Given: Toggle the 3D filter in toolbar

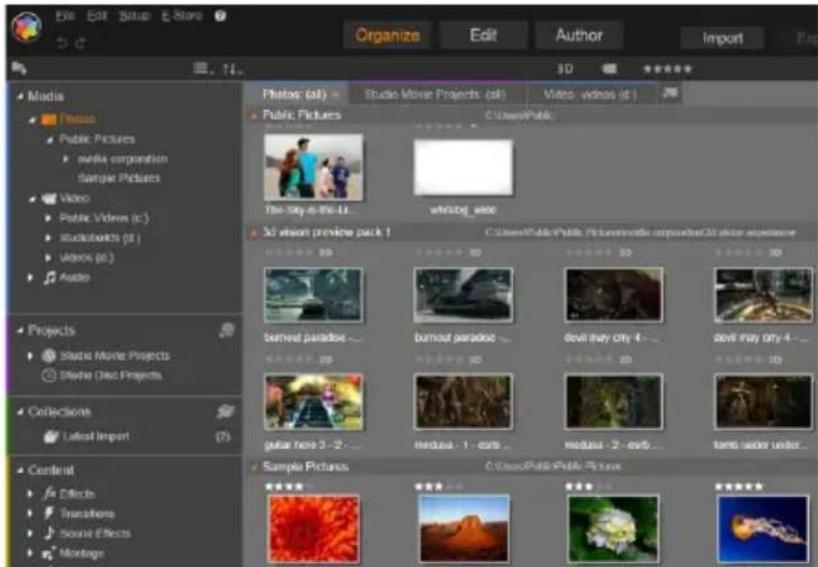Looking at the screenshot, I should (565, 69).
